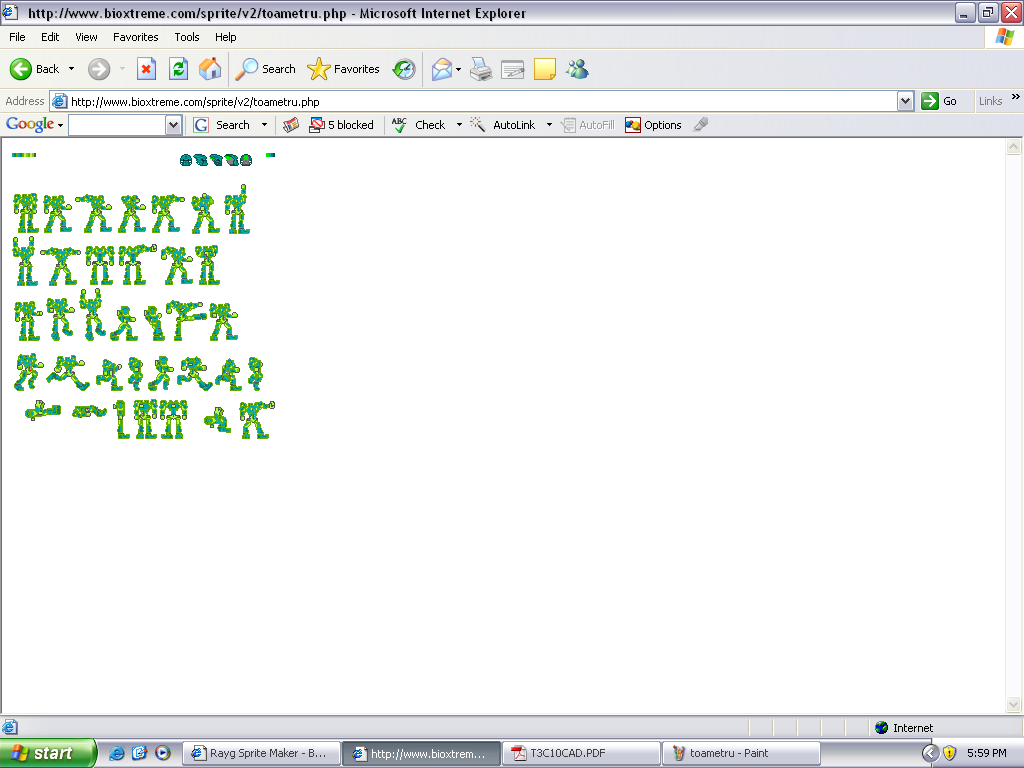Image resolution: width=1024 pixels, height=768 pixels.
Task: Switch to toametru - Paint taskbar item
Action: (x=741, y=753)
